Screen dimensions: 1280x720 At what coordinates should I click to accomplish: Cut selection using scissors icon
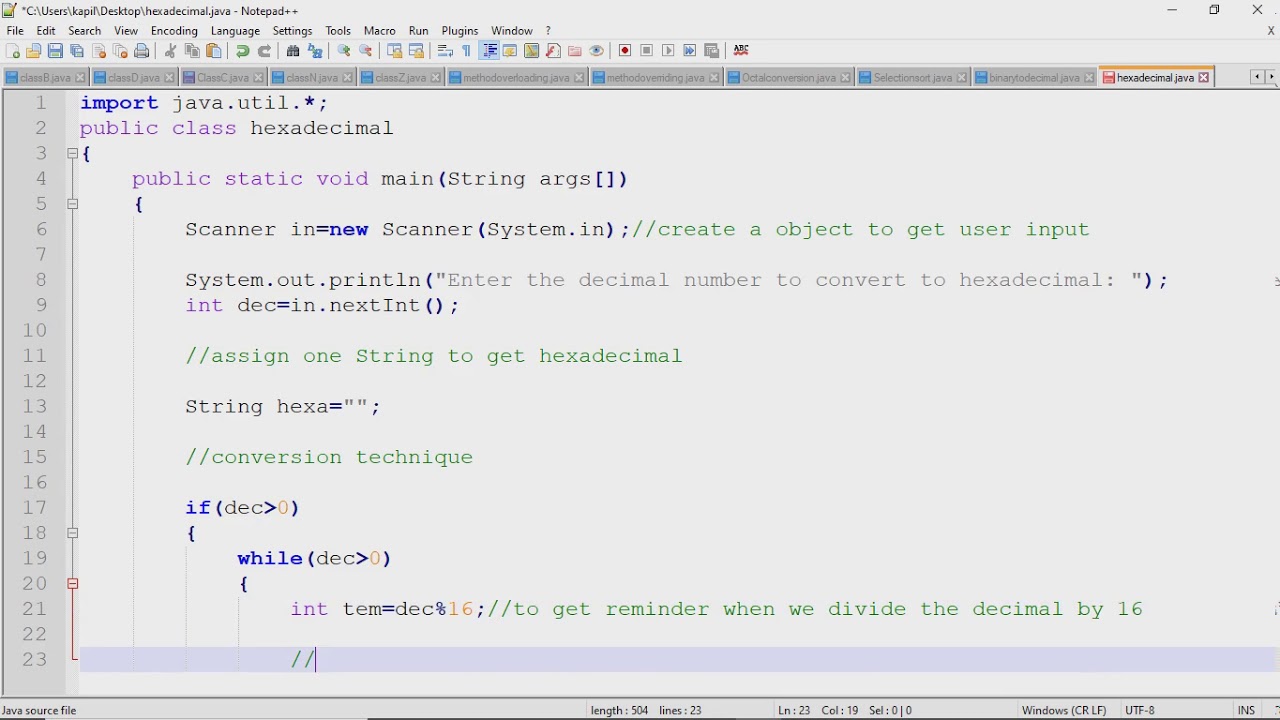click(170, 51)
